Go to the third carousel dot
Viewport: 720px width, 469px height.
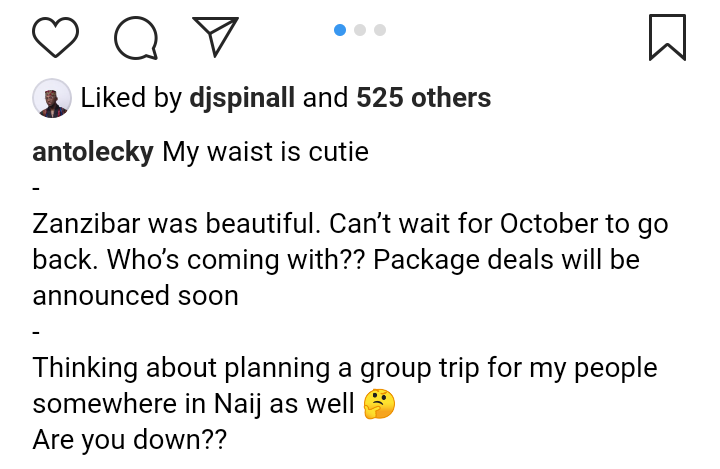point(380,30)
